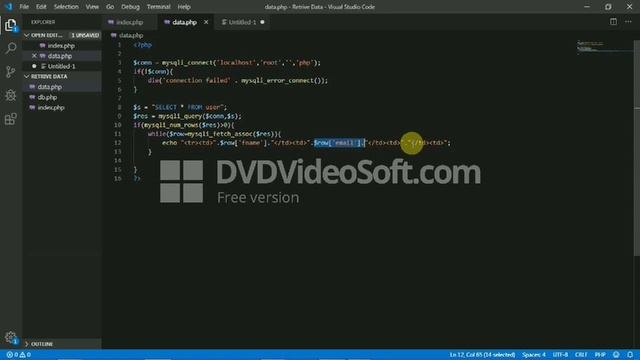Open the Search view in activity bar

(x=11, y=48)
